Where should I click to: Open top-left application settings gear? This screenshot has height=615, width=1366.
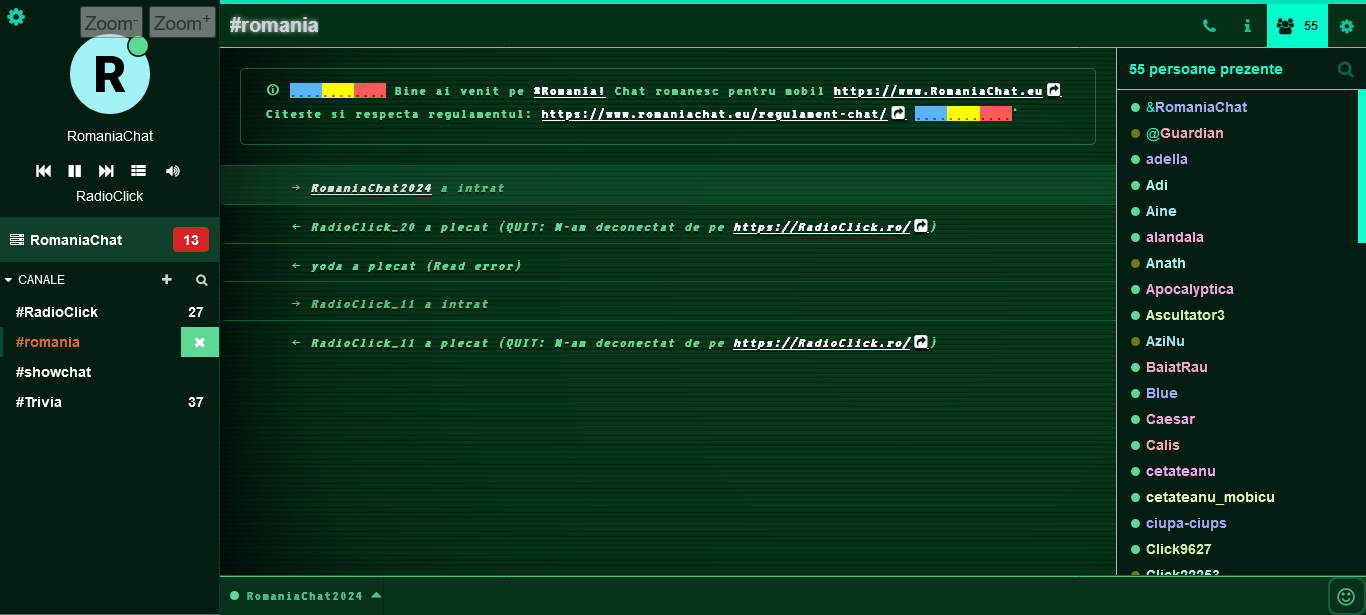[16, 17]
